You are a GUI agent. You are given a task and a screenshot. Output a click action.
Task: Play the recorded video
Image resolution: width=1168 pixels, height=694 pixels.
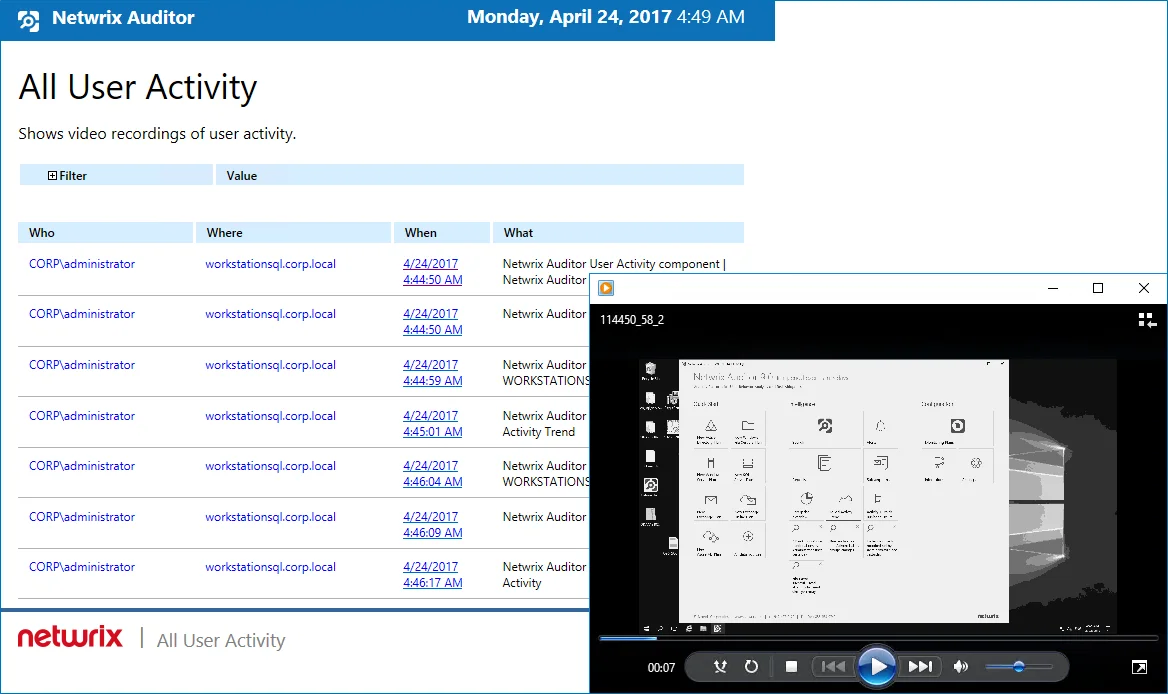click(877, 666)
